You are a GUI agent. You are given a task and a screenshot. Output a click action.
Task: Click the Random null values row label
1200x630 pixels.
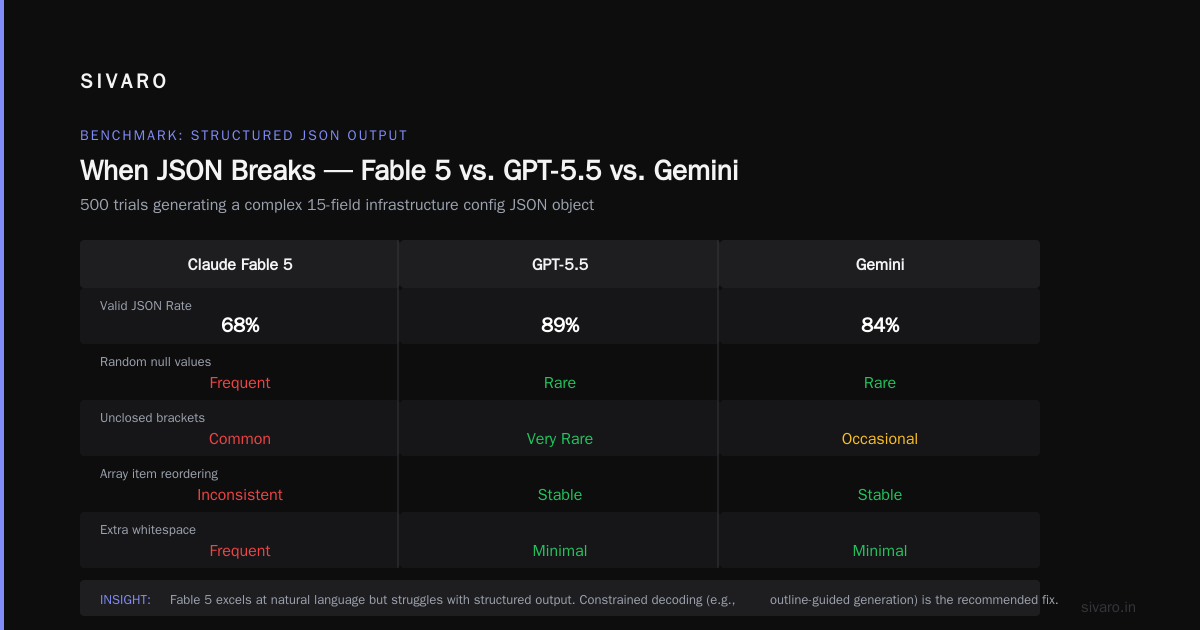tap(156, 361)
